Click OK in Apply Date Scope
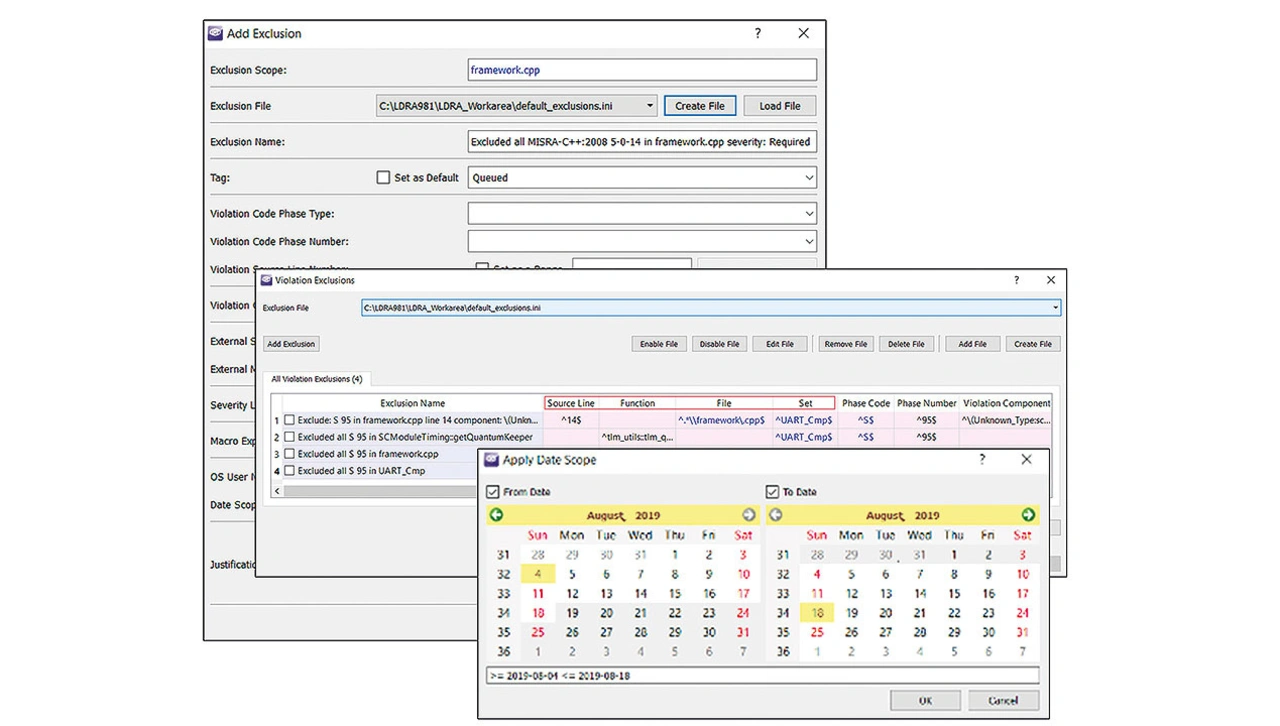Image resolution: width=1280 pixels, height=726 pixels. coord(924,700)
